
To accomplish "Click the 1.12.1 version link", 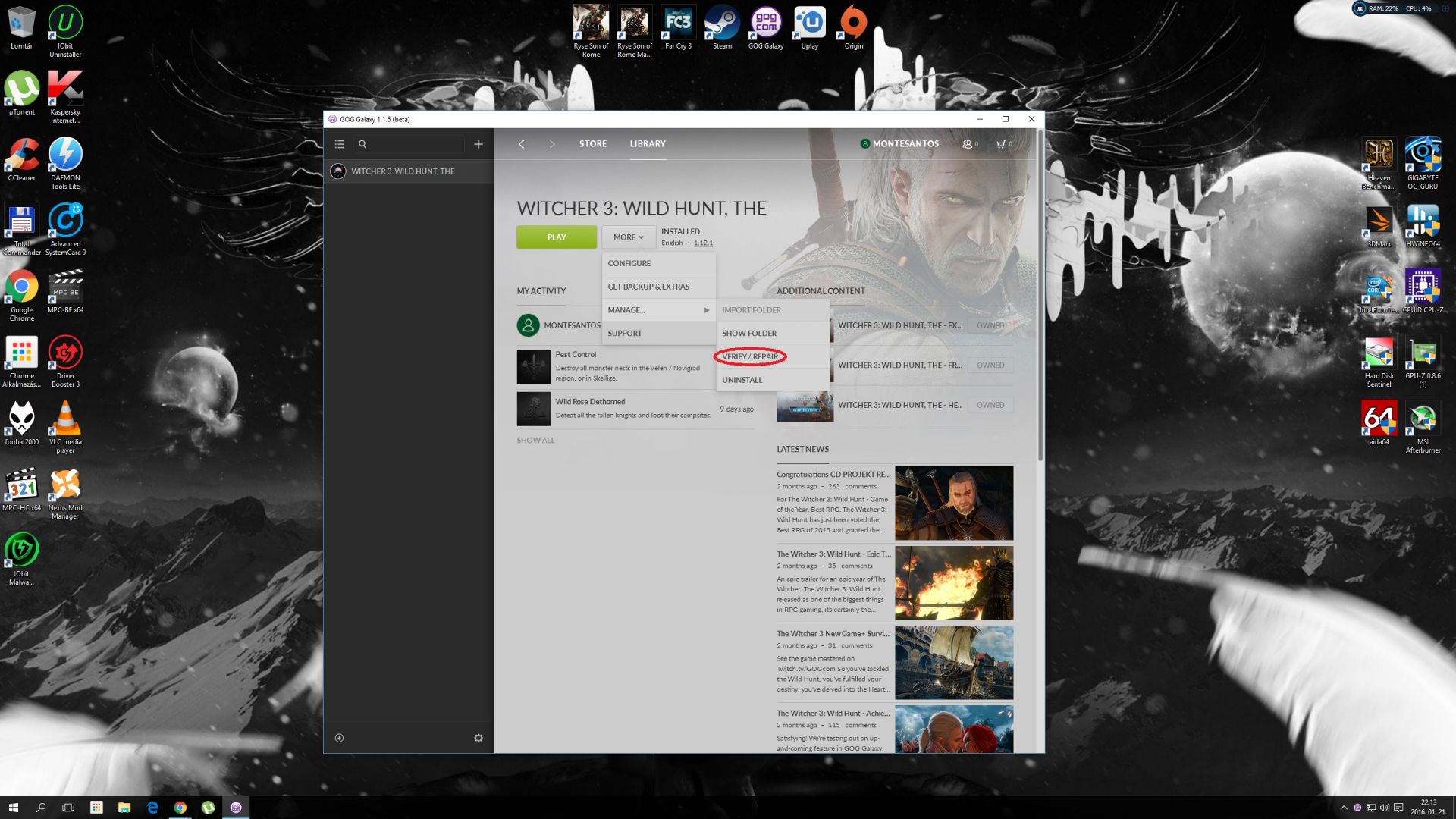I will coord(703,243).
